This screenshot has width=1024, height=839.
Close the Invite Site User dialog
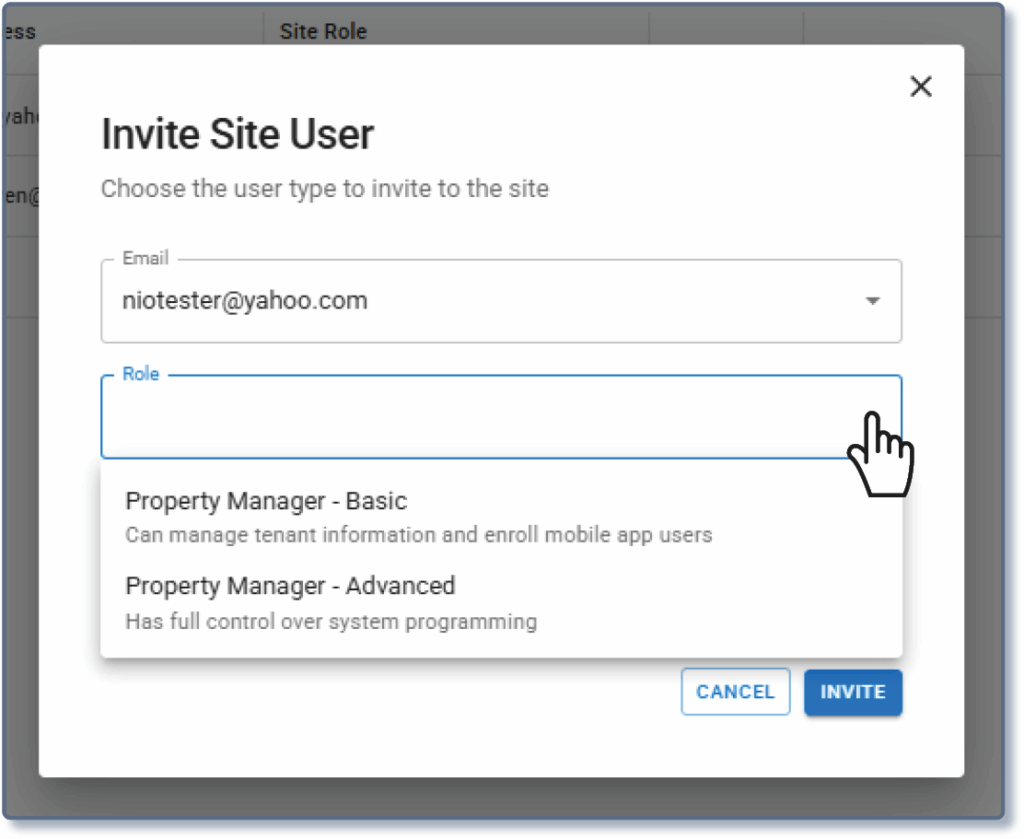[920, 87]
